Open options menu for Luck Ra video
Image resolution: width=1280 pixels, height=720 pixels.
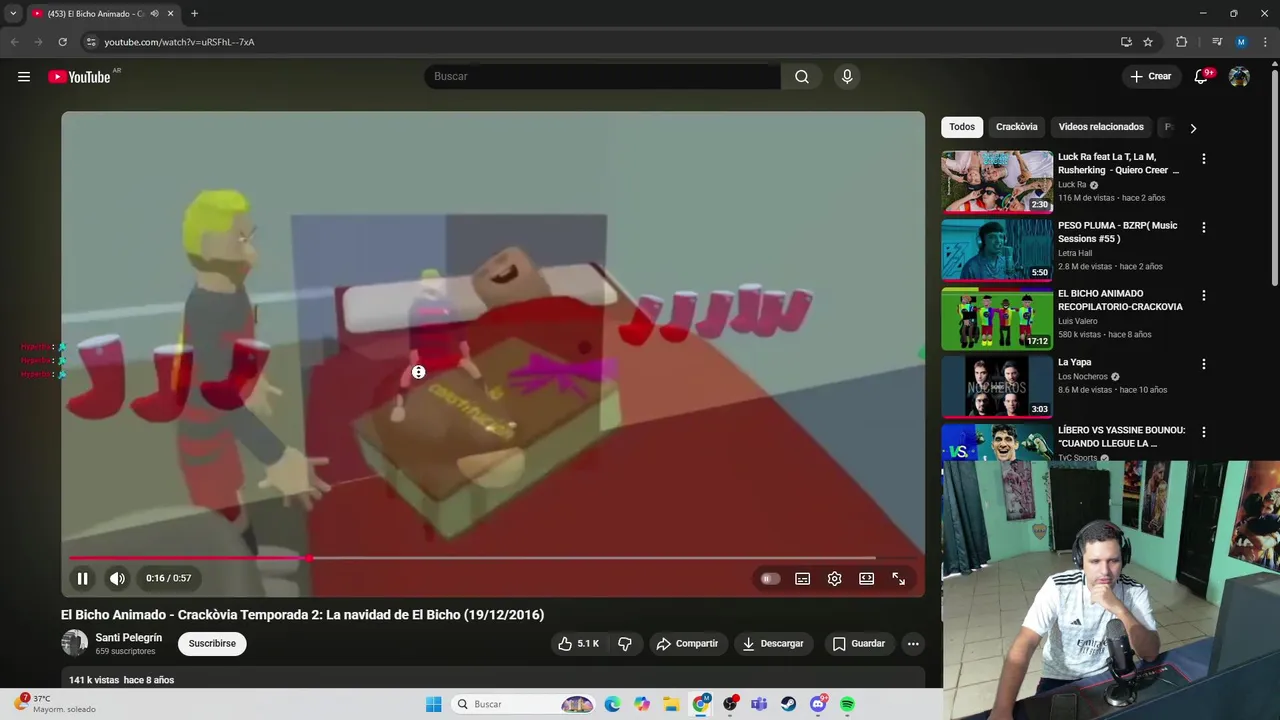1204,159
